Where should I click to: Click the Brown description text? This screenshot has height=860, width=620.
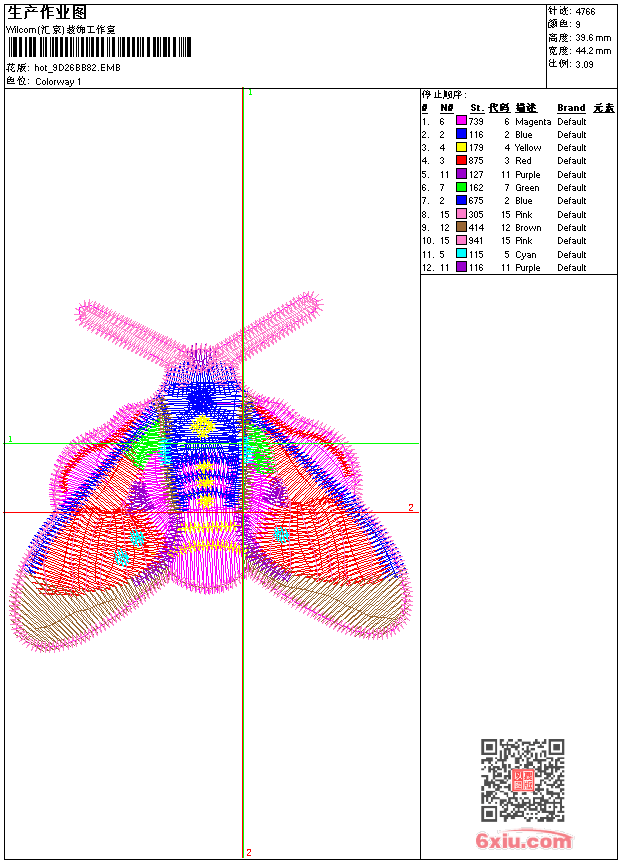[x=528, y=228]
